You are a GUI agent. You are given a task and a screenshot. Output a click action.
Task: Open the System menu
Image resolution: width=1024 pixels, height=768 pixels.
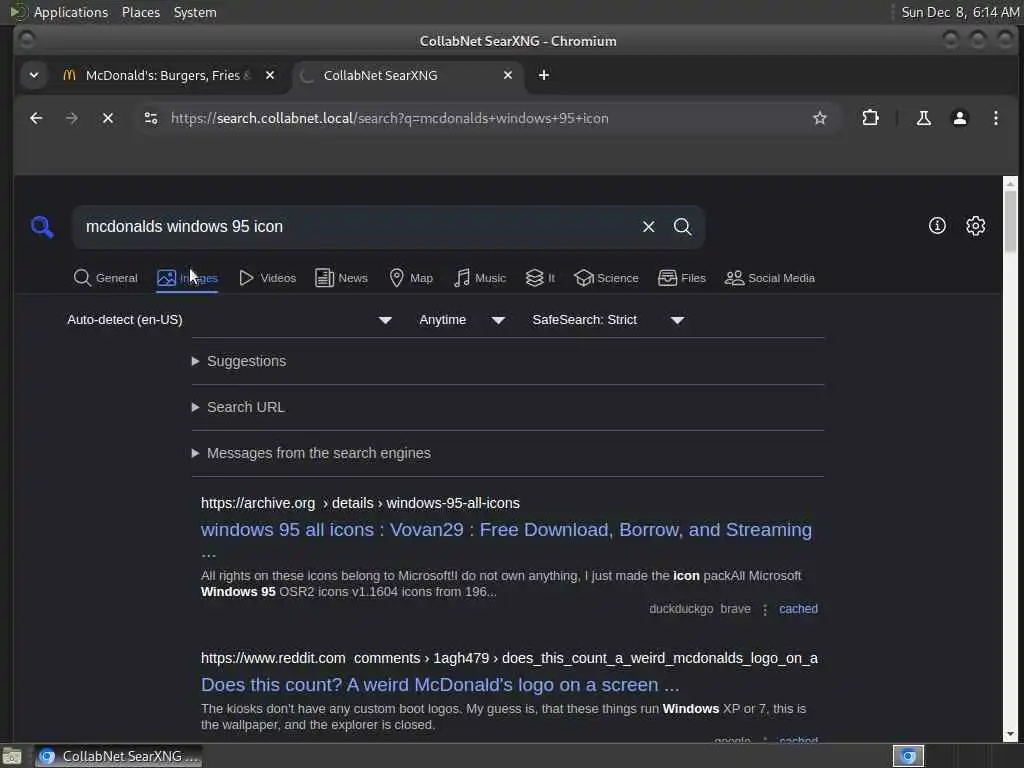tap(195, 12)
